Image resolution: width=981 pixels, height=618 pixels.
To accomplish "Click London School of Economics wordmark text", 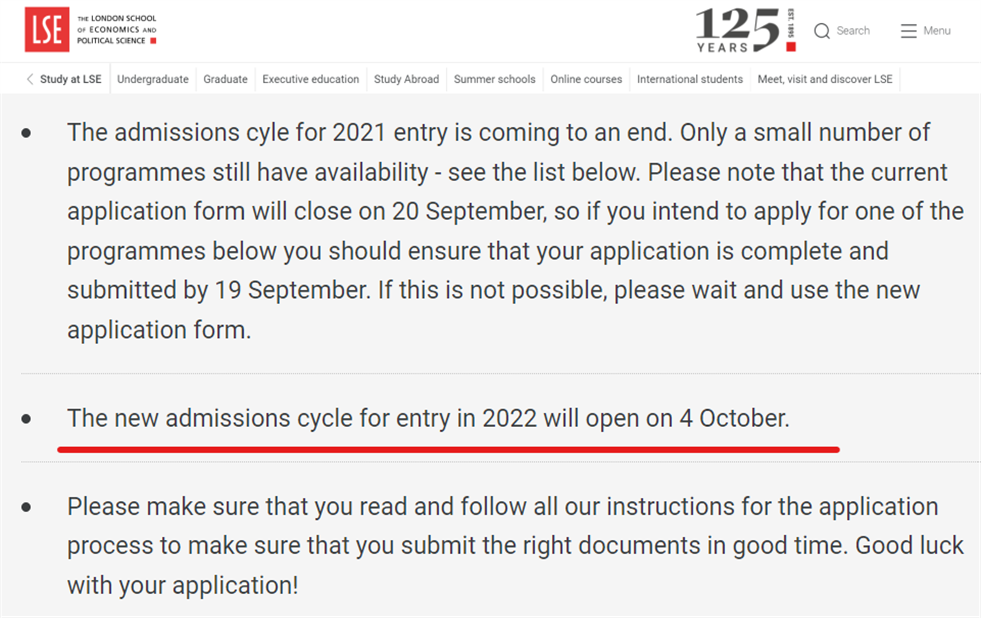I will pos(117,29).
